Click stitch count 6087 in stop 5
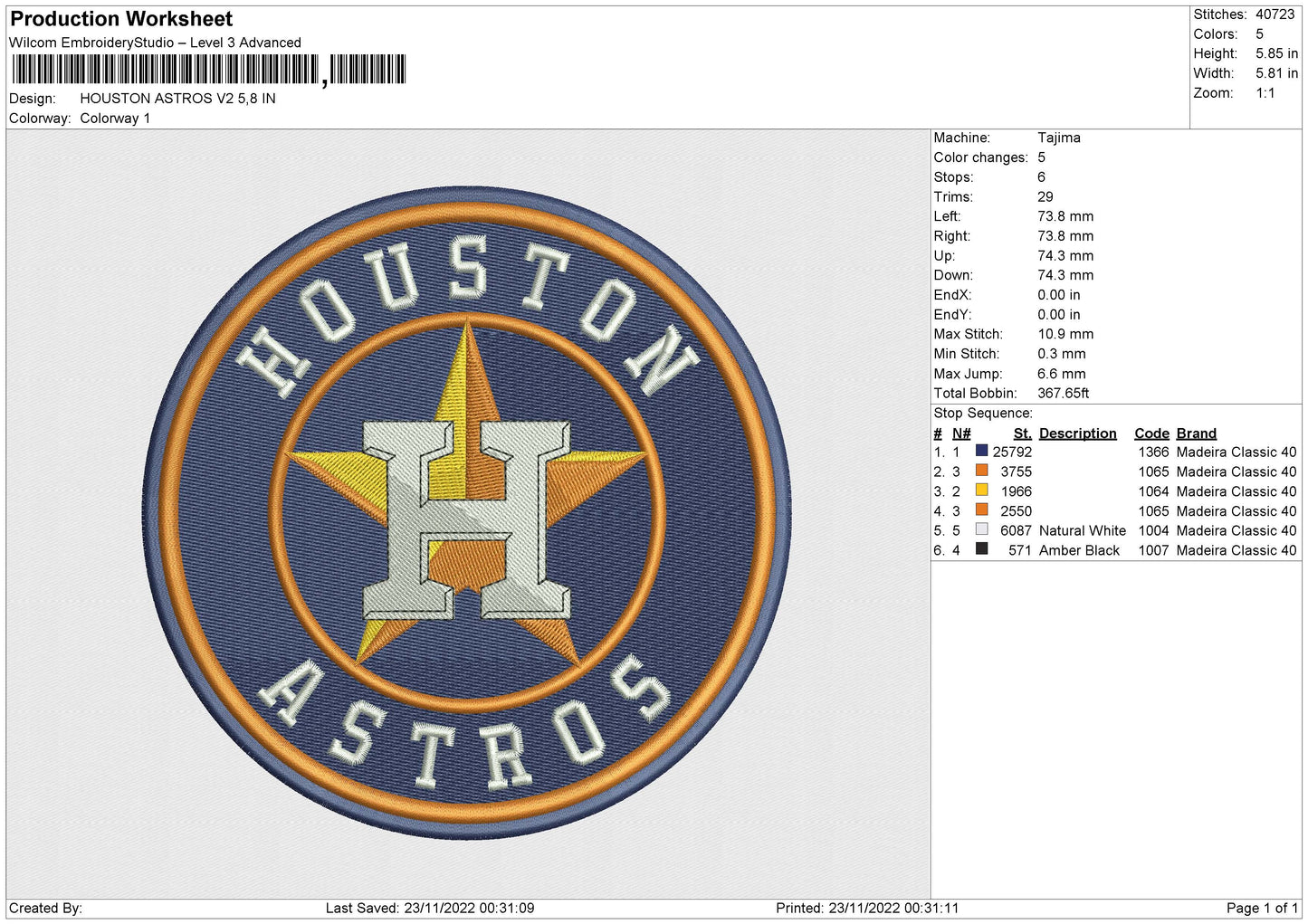The height and width of the screenshot is (924, 1308). [x=1016, y=531]
